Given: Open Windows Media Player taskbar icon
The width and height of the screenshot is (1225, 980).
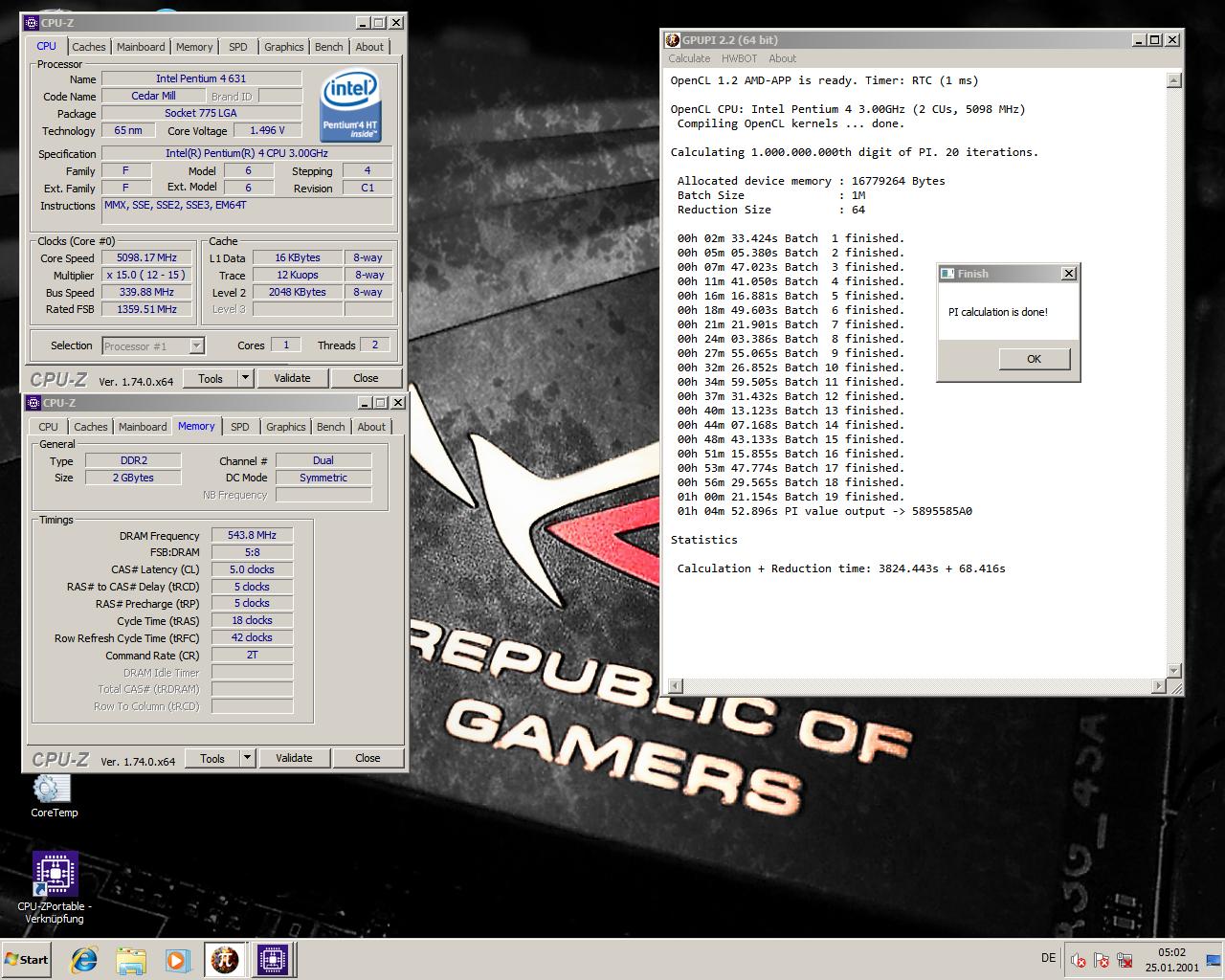Looking at the screenshot, I should point(177,960).
